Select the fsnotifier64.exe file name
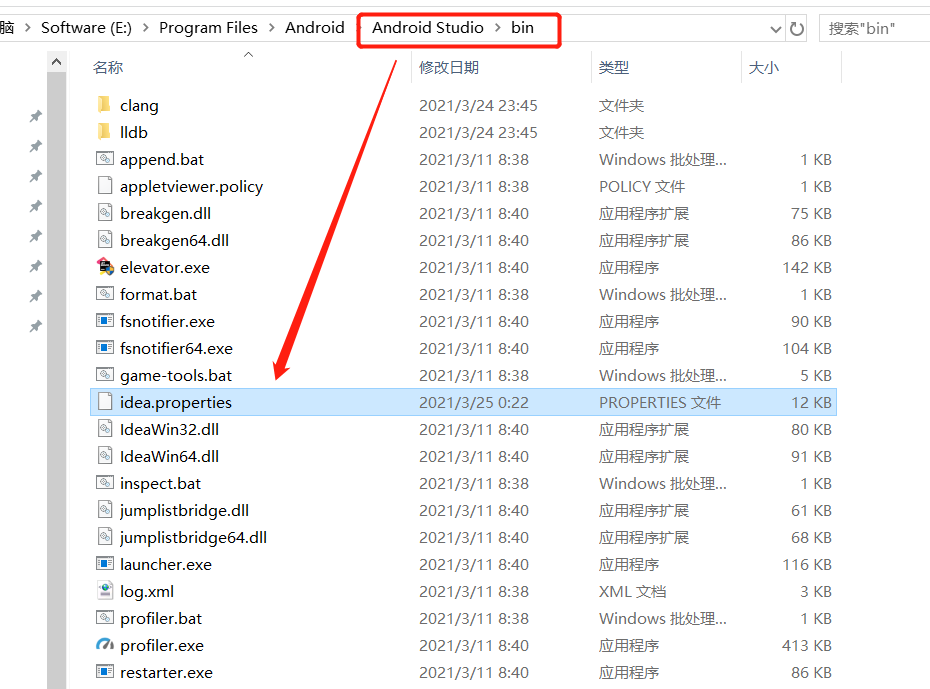930x689 pixels. [x=176, y=349]
